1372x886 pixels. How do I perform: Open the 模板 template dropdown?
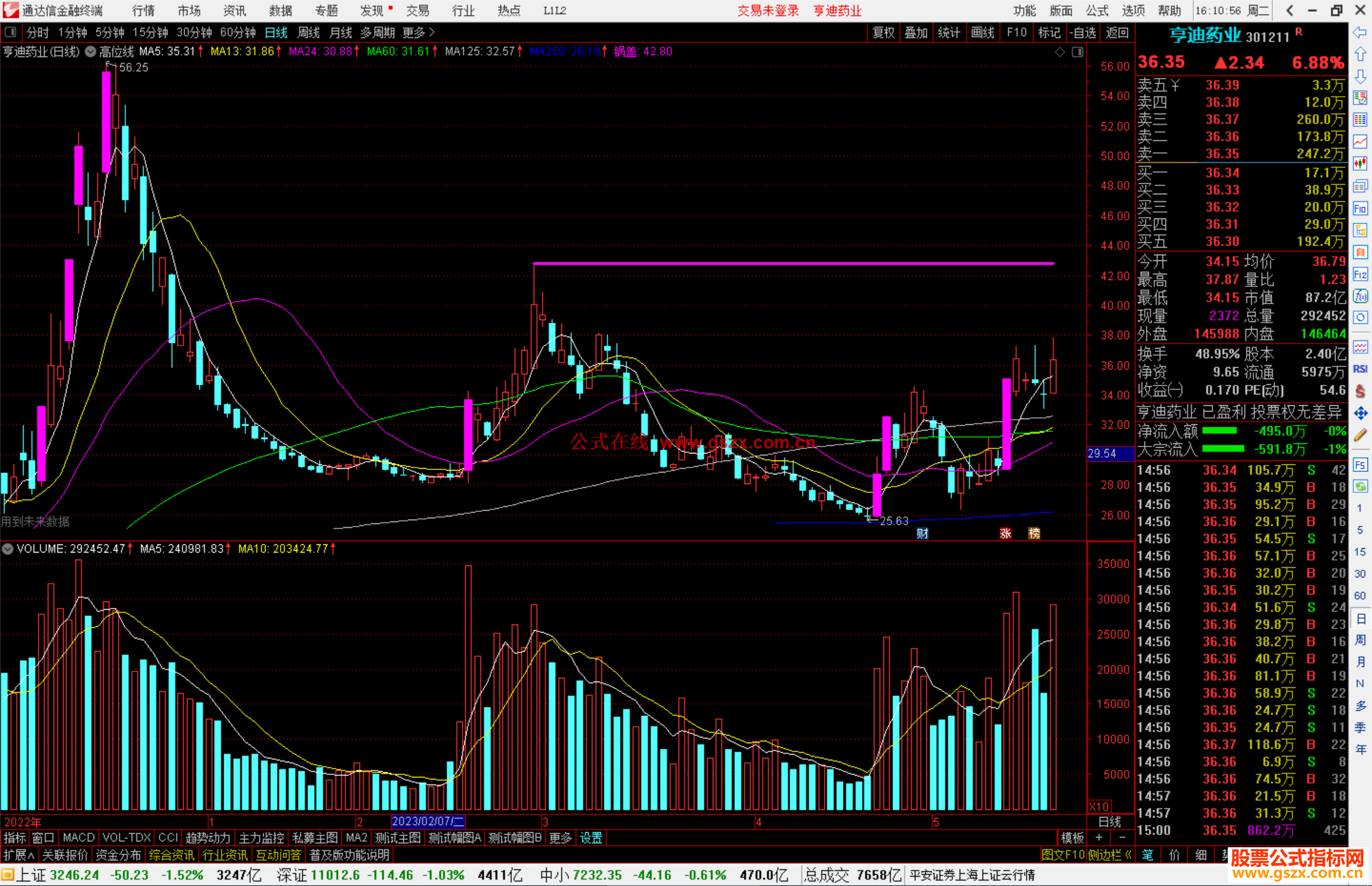[x=1072, y=838]
